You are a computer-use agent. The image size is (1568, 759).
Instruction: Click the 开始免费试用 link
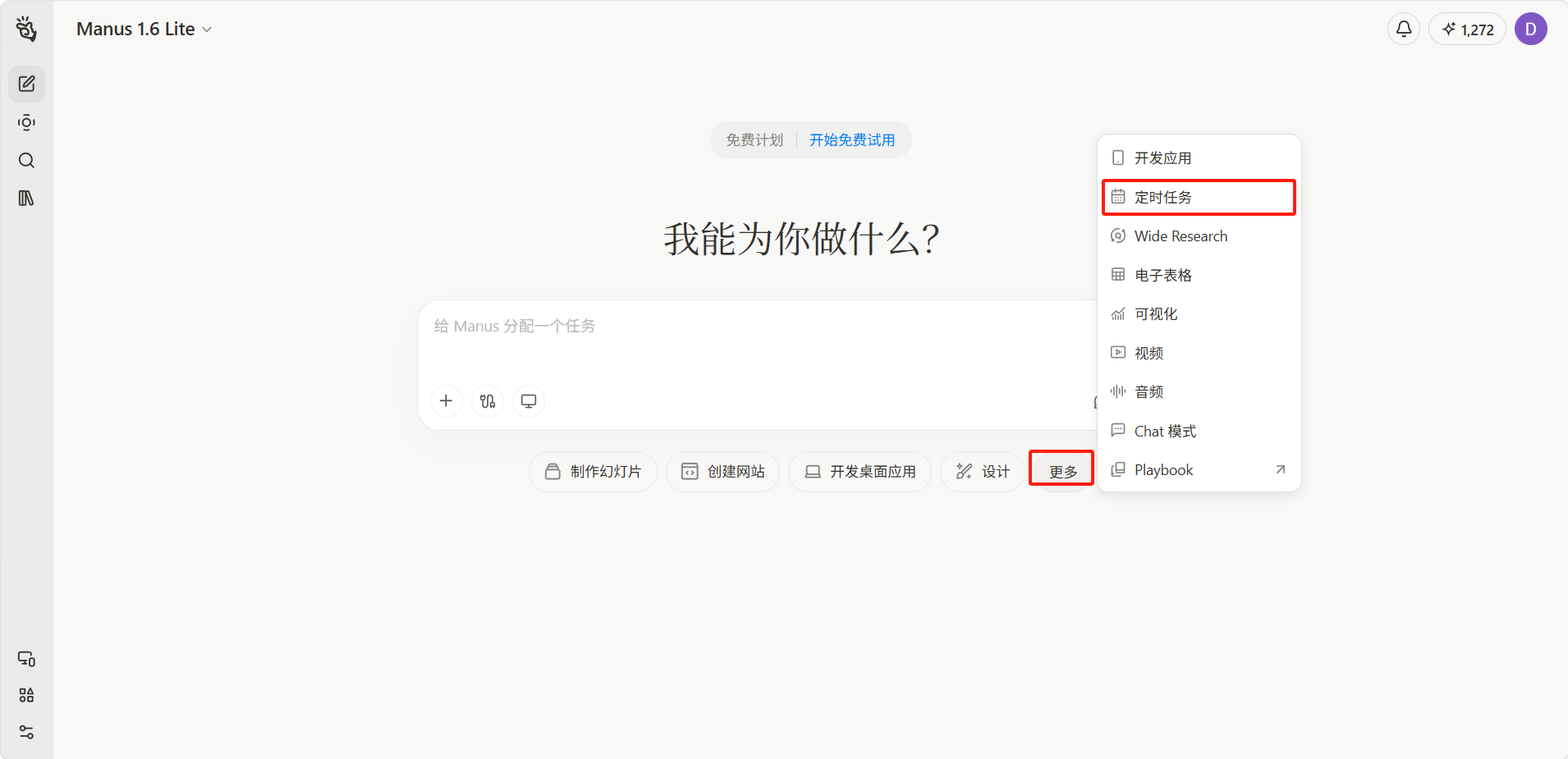point(852,140)
